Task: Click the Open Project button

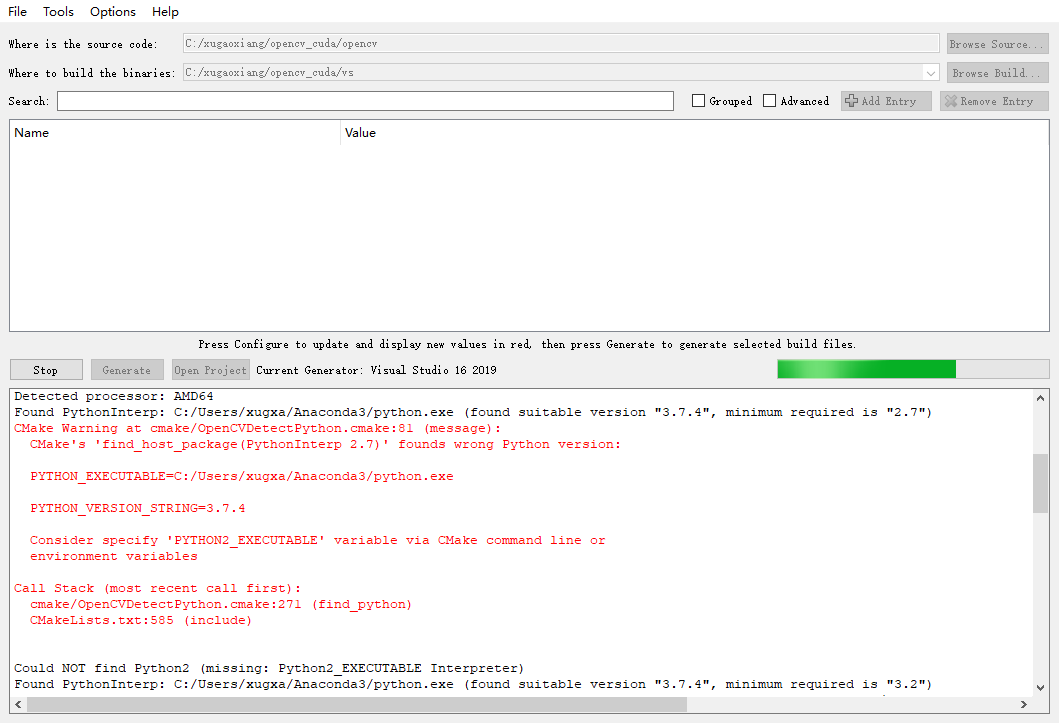Action: [211, 370]
